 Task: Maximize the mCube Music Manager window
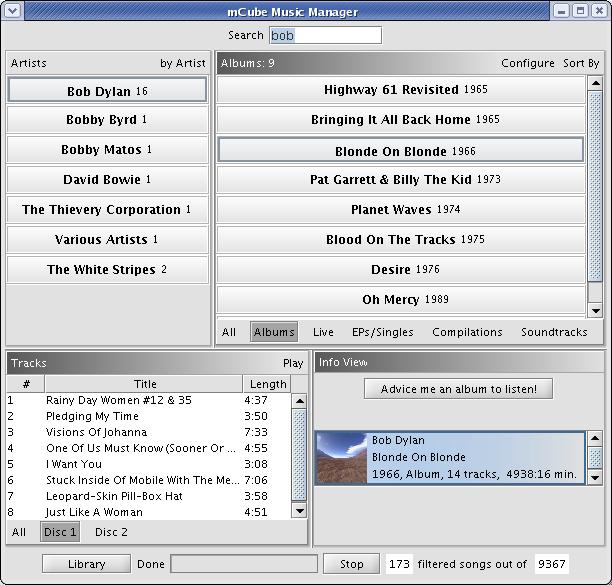pos(580,11)
